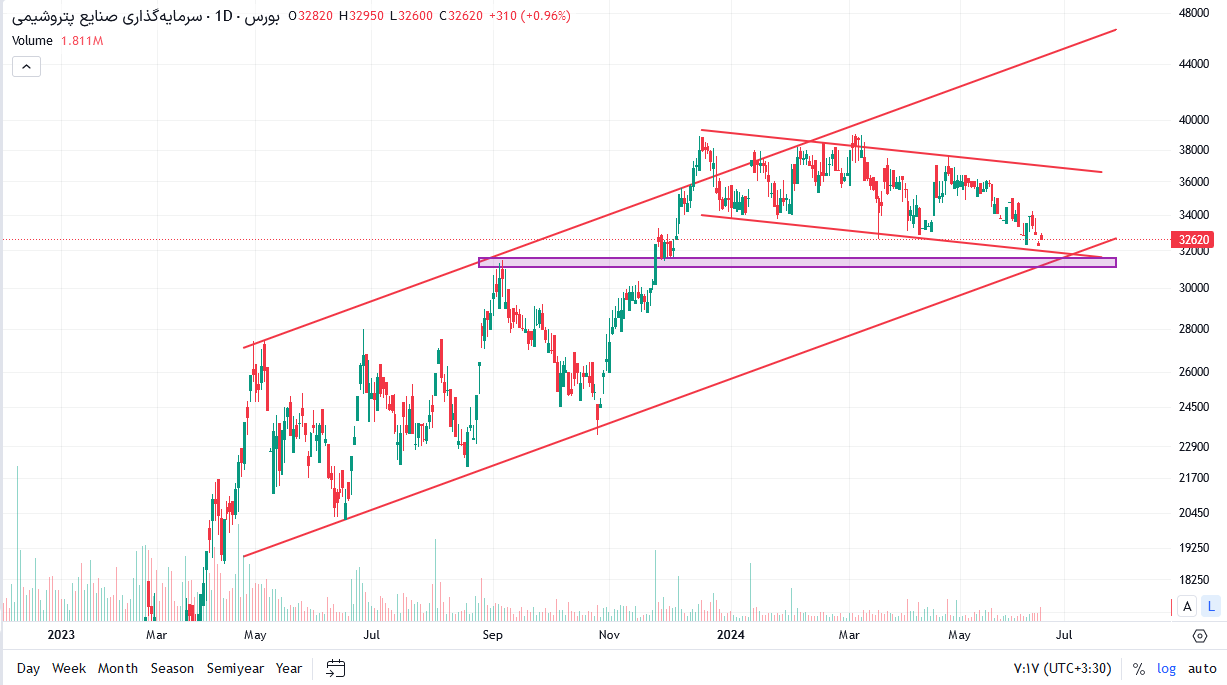The height and width of the screenshot is (685, 1227).
Task: Click the A auto-scale button
Action: click(1187, 606)
